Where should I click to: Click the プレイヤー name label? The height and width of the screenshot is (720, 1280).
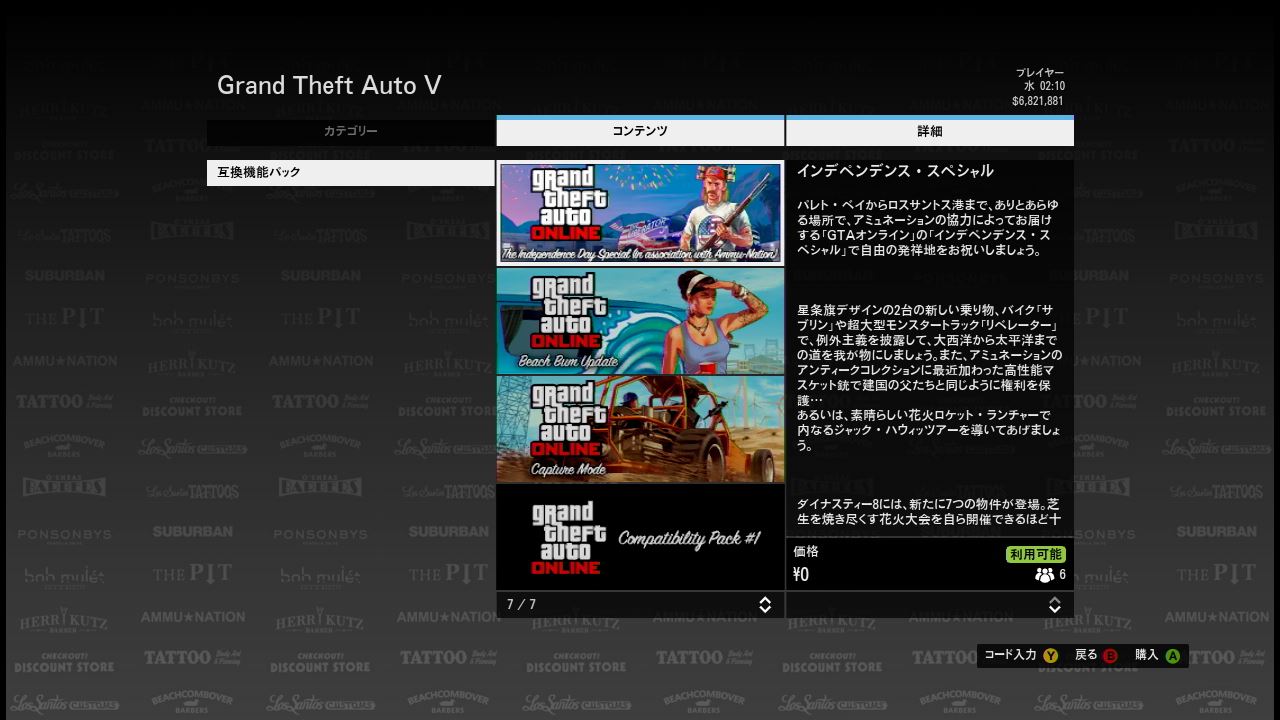click(1040, 73)
